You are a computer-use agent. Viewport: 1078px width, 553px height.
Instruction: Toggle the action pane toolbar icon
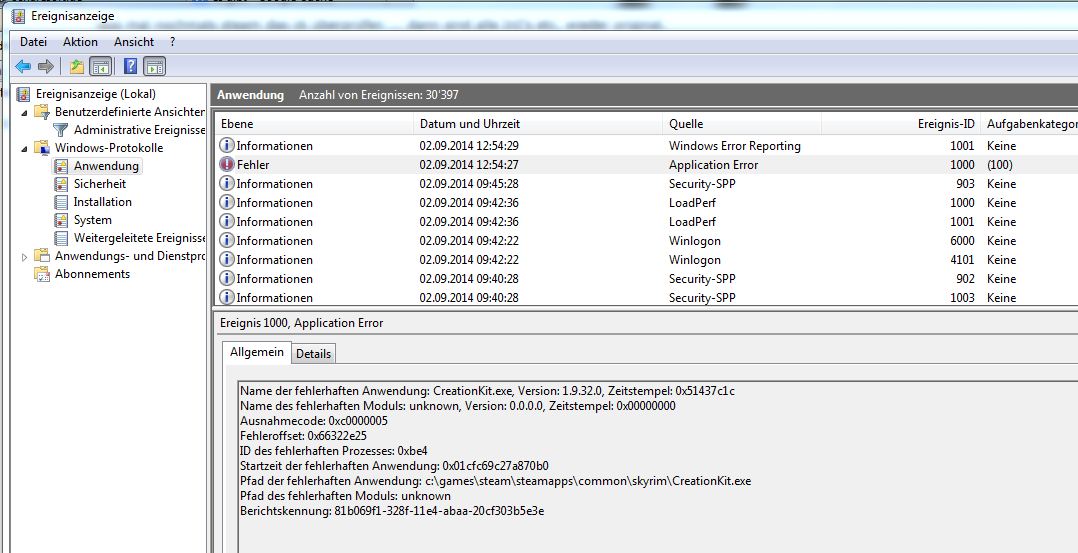154,67
